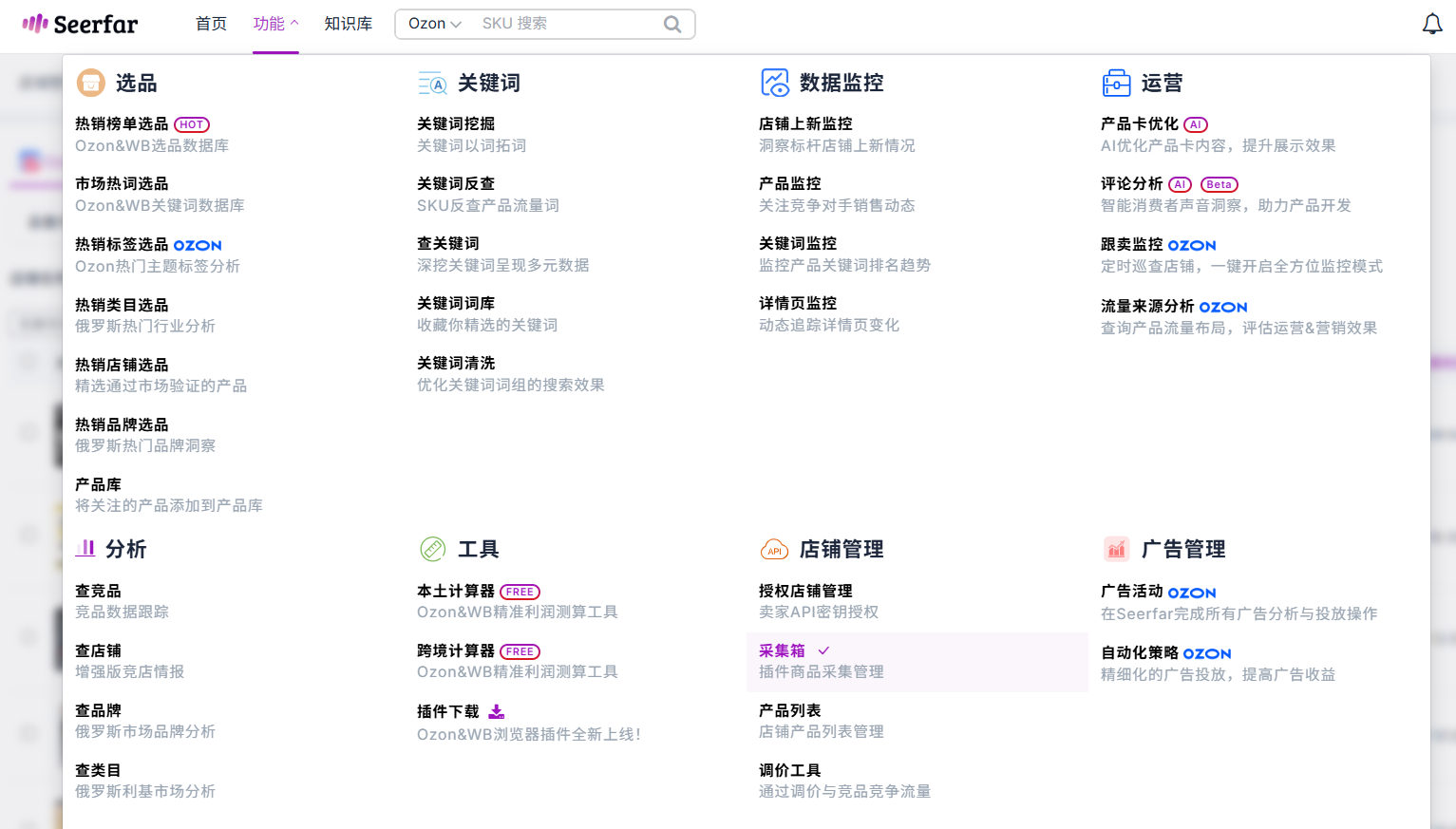Click the 选品 category shop icon
Screen dimensions: 1456x829
point(90,84)
